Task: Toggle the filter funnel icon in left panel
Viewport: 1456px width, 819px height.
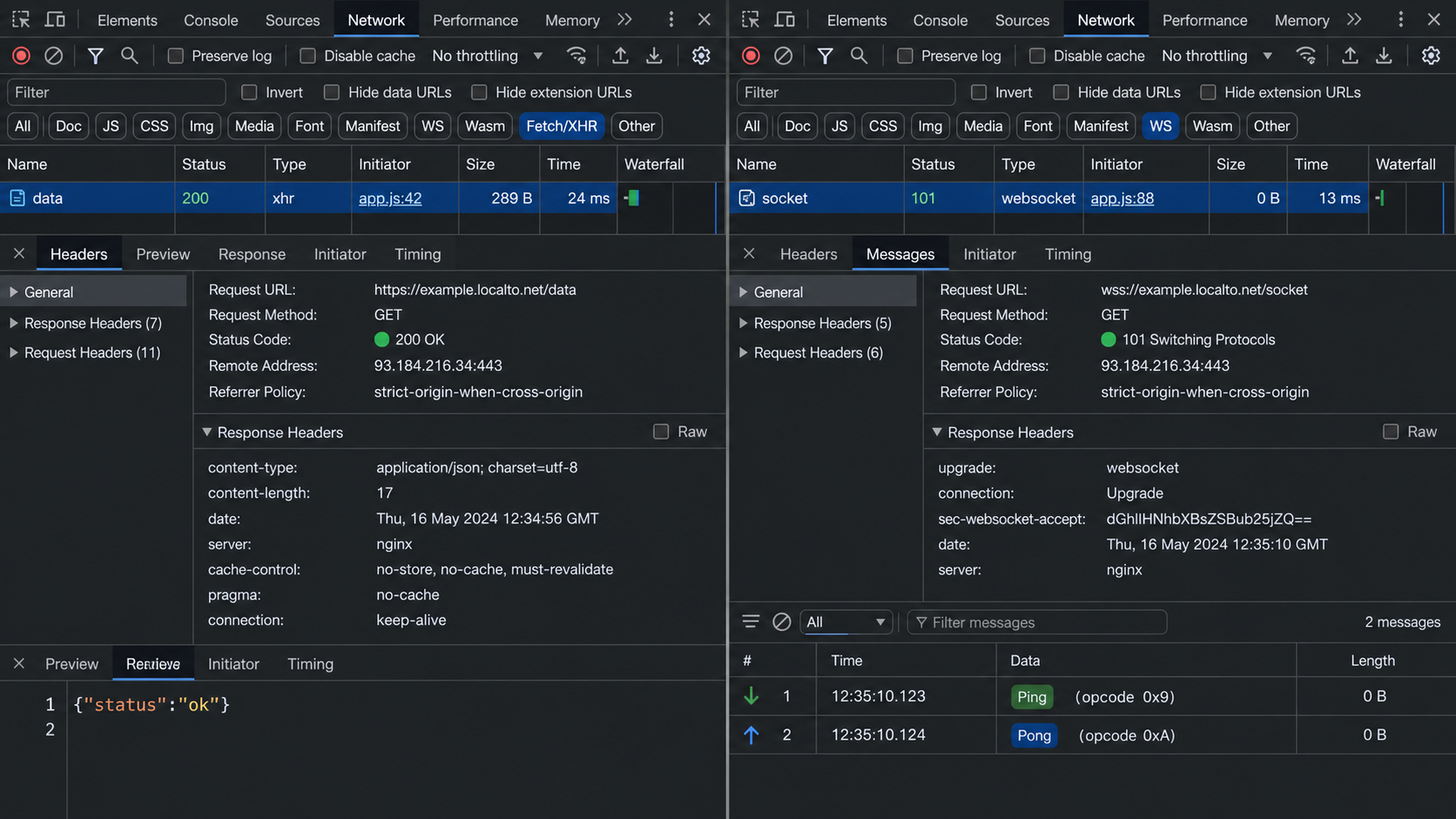Action: point(95,56)
